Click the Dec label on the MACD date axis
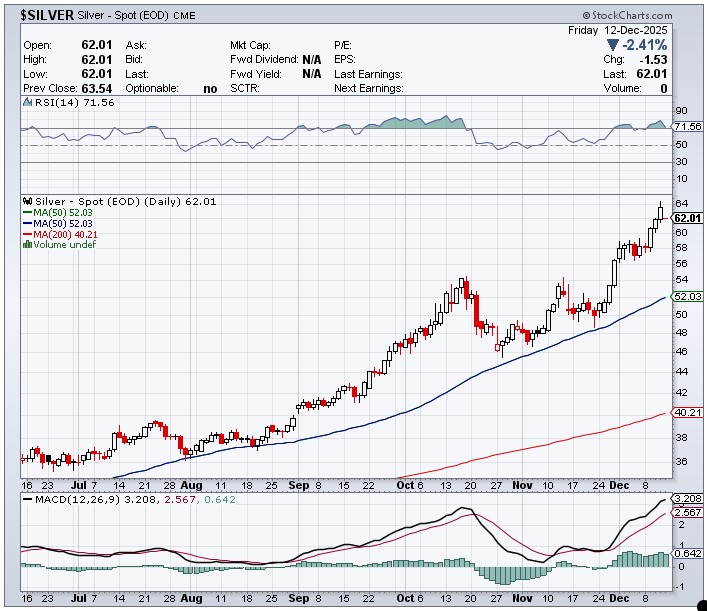The width and height of the screenshot is (707, 611). point(621,597)
